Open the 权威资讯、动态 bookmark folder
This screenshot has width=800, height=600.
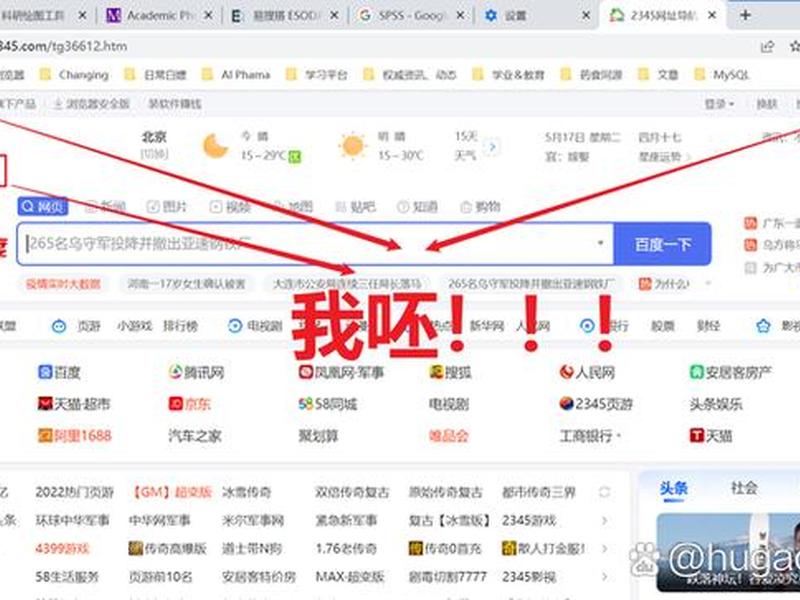click(x=410, y=75)
